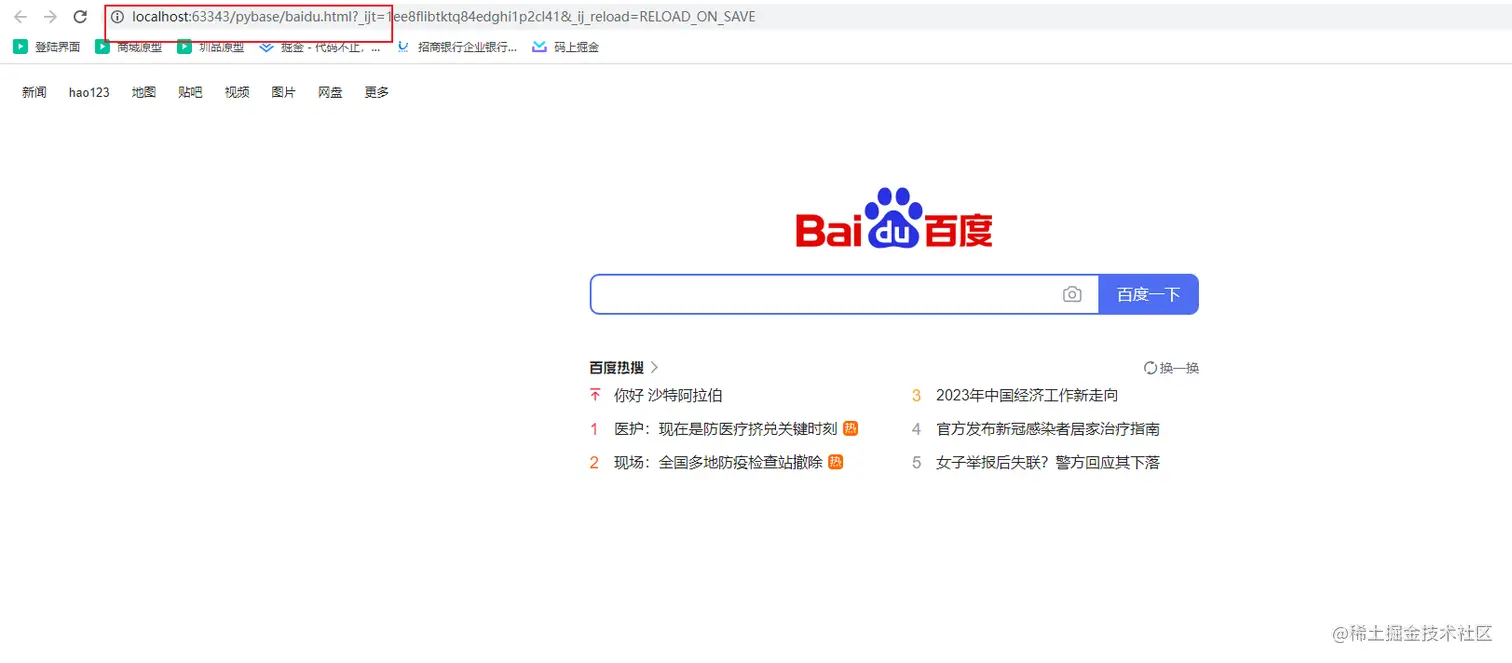The image size is (1512, 663).
Task: Open hot search 女子举报后失联？警方回应其下落
Action: [1048, 462]
